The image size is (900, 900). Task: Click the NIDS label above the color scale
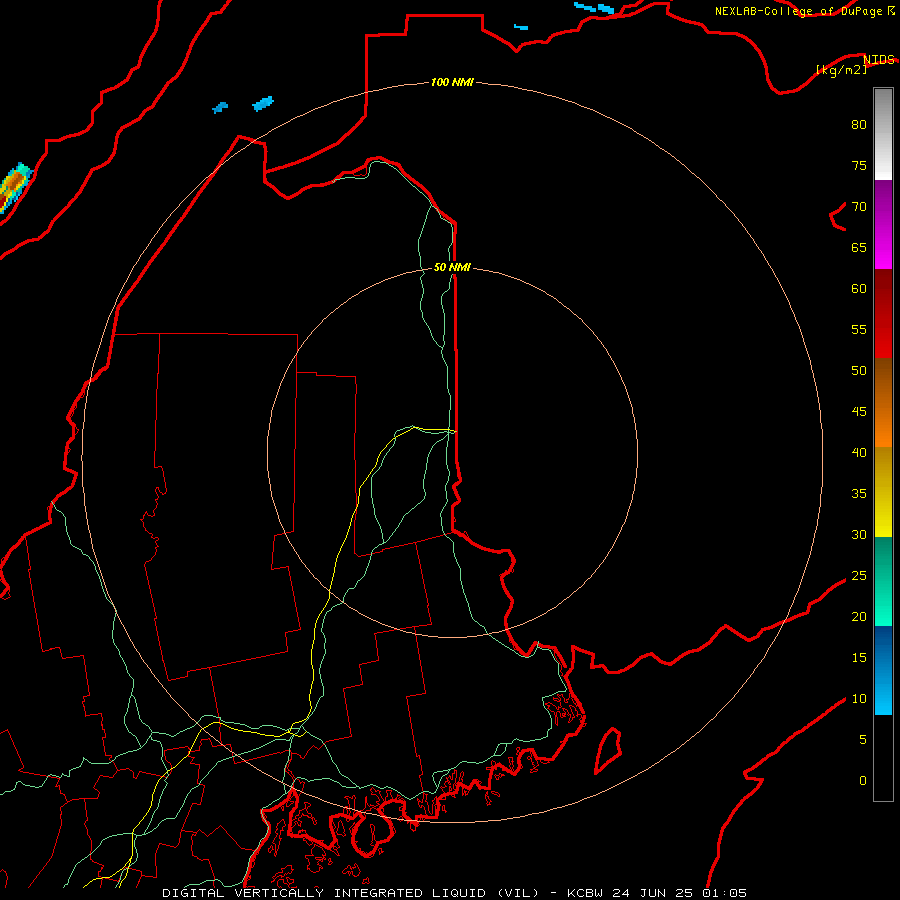(x=878, y=60)
